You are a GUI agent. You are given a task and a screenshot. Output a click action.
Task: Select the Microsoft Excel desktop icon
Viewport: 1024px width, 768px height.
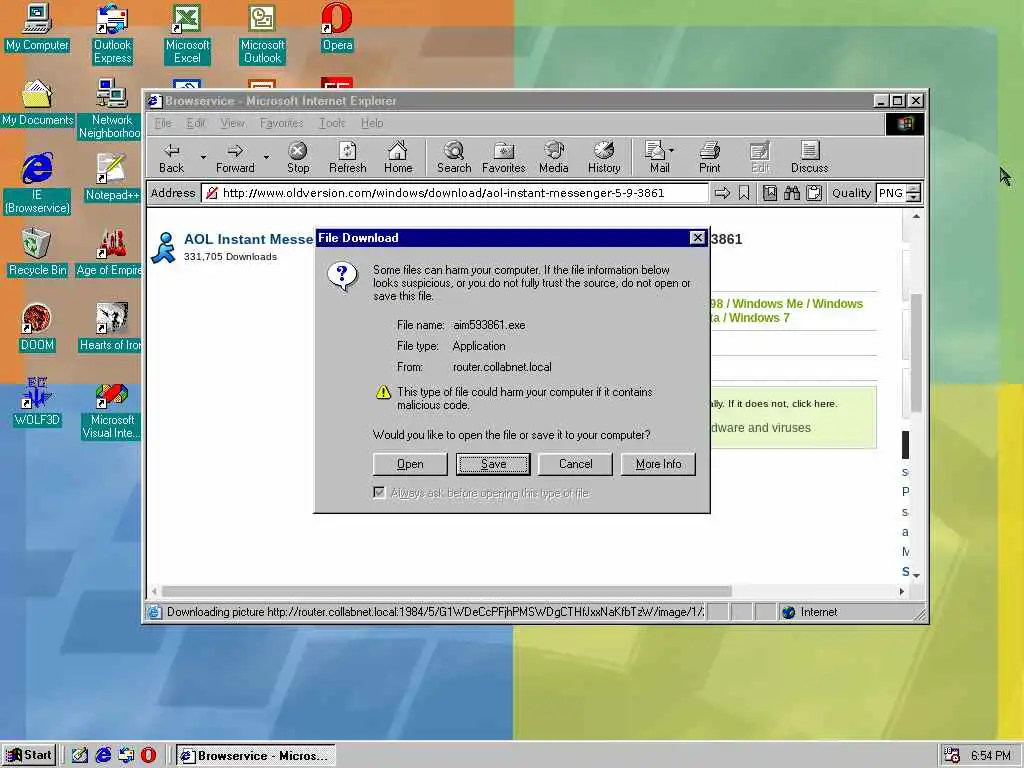tap(187, 34)
